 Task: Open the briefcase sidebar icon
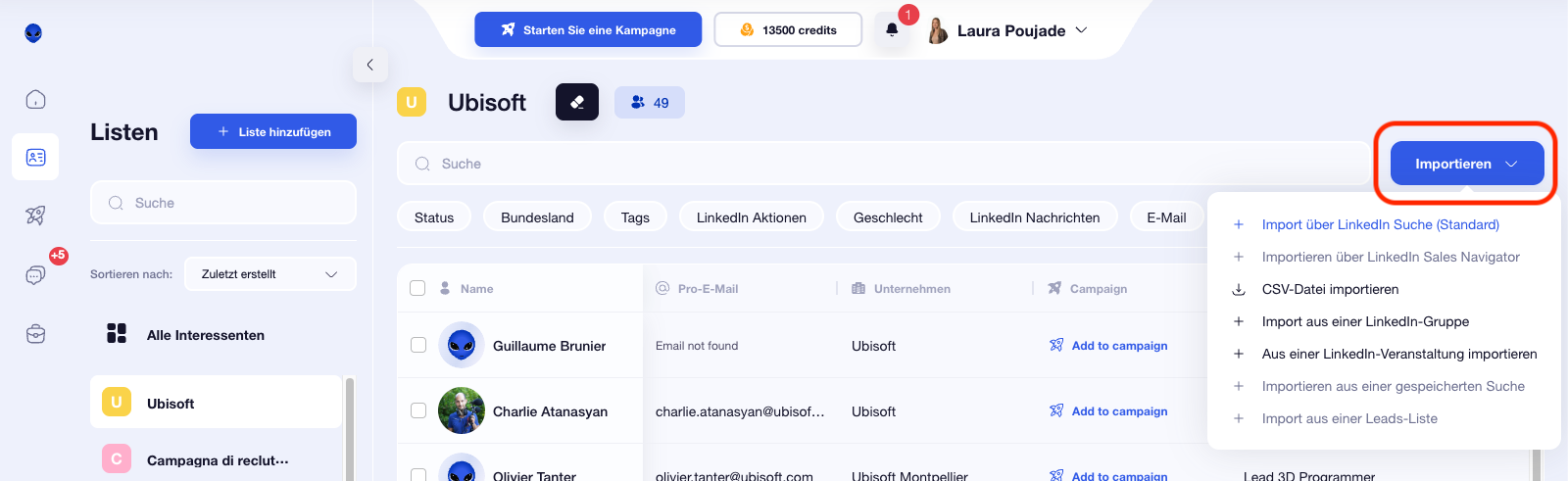coord(35,334)
